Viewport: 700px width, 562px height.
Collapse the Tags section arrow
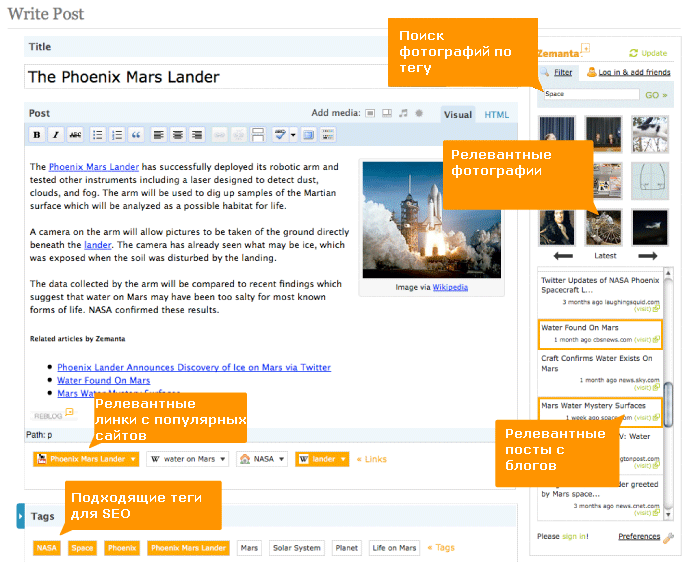click(x=21, y=516)
